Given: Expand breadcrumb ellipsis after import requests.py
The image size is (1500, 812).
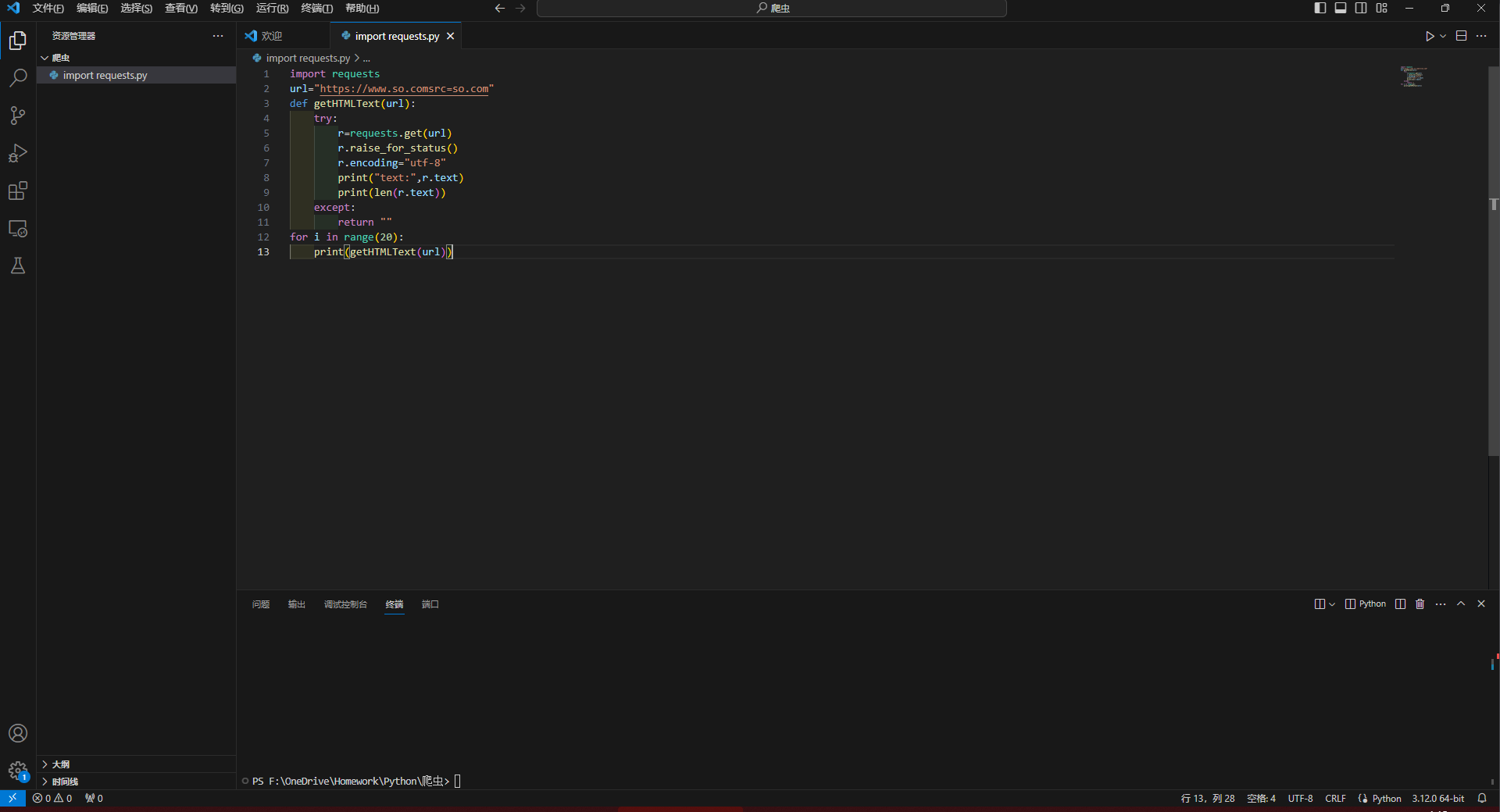Looking at the screenshot, I should (x=366, y=59).
